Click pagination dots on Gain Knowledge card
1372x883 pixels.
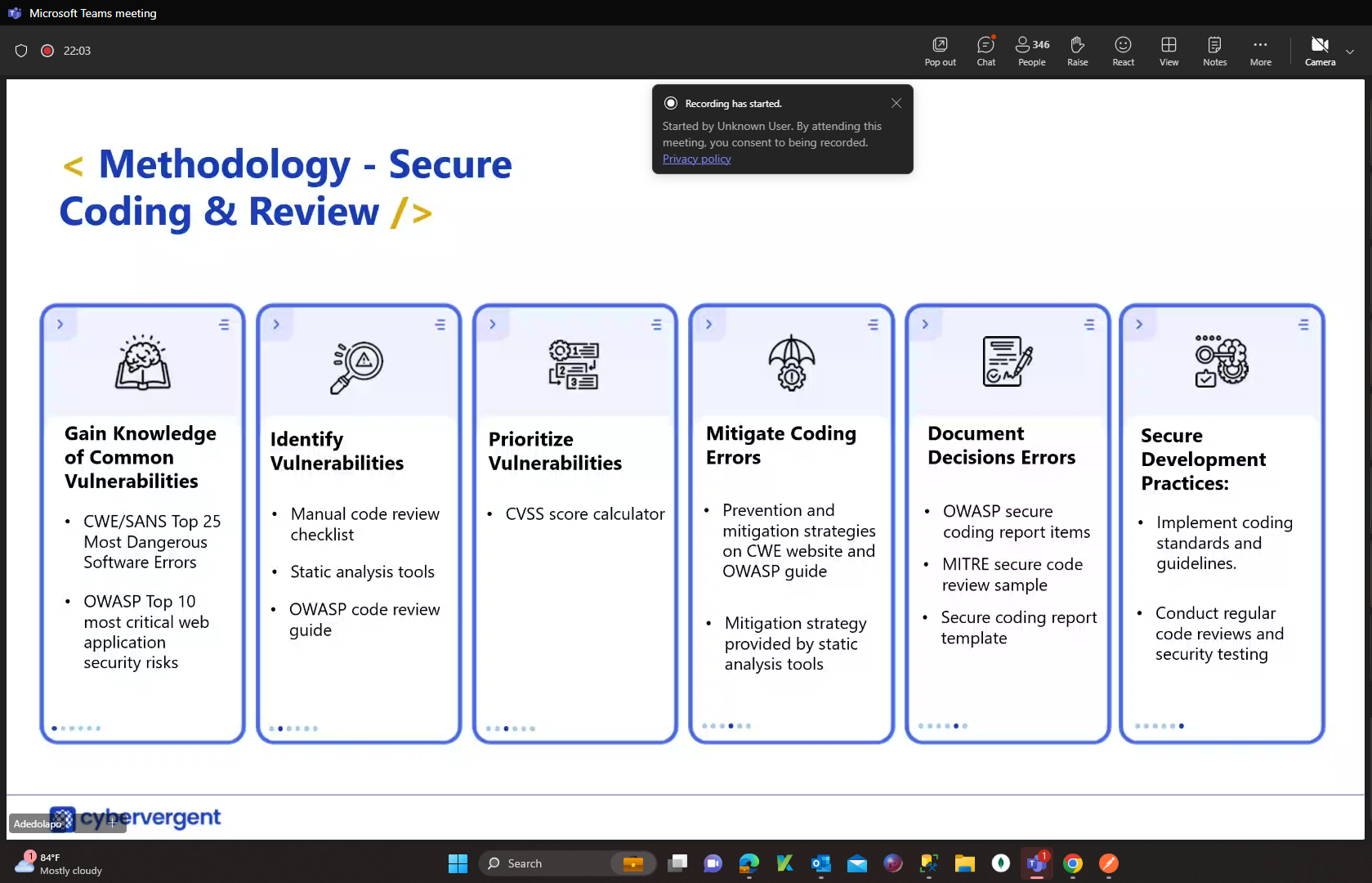76,728
